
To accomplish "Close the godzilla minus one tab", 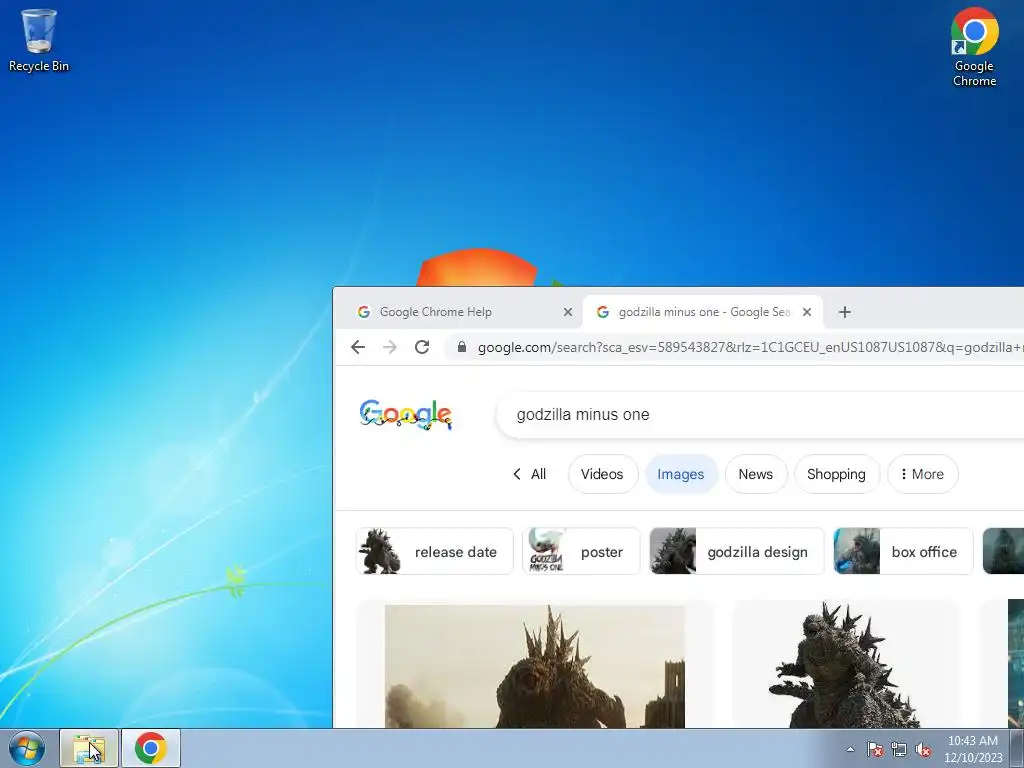I will pyautogui.click(x=807, y=312).
